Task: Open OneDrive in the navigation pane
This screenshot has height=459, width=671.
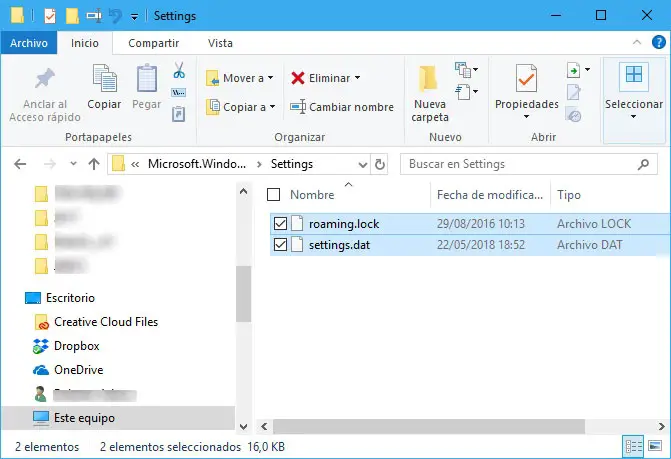Action: [x=79, y=370]
